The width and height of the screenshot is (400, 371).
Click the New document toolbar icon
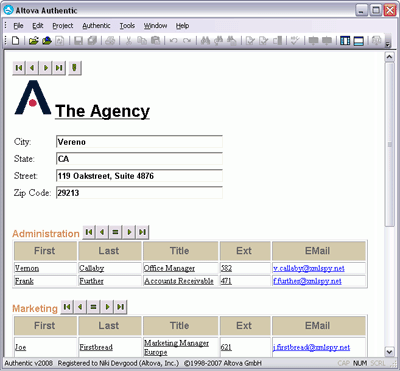point(15,41)
